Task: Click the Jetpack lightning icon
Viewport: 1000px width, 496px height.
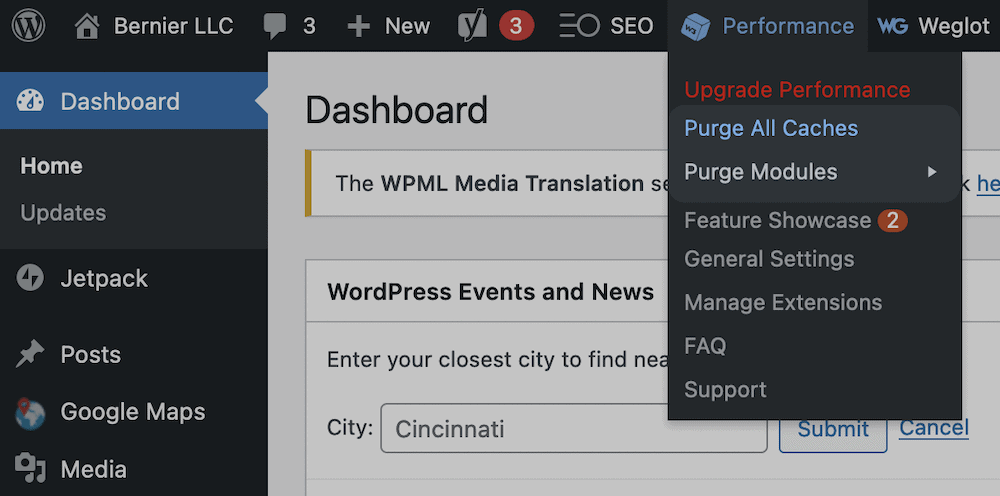Action: pyautogui.click(x=30, y=278)
